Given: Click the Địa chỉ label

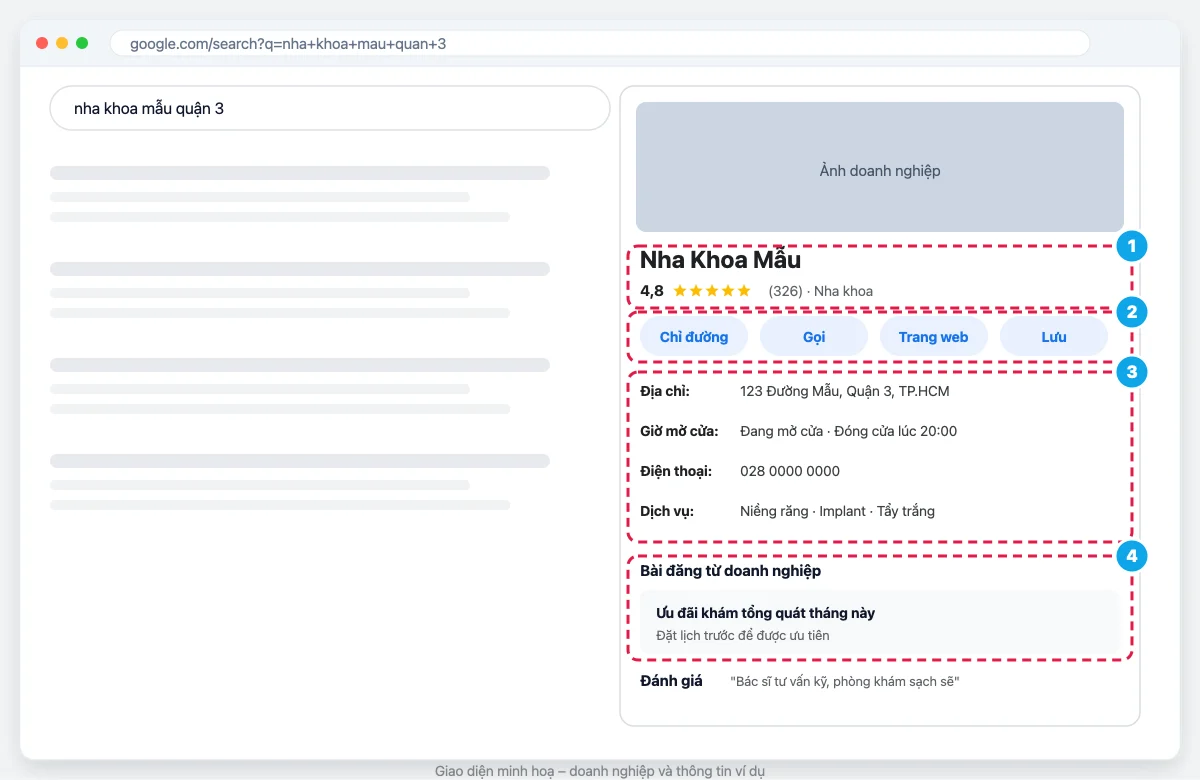Looking at the screenshot, I should (665, 391).
